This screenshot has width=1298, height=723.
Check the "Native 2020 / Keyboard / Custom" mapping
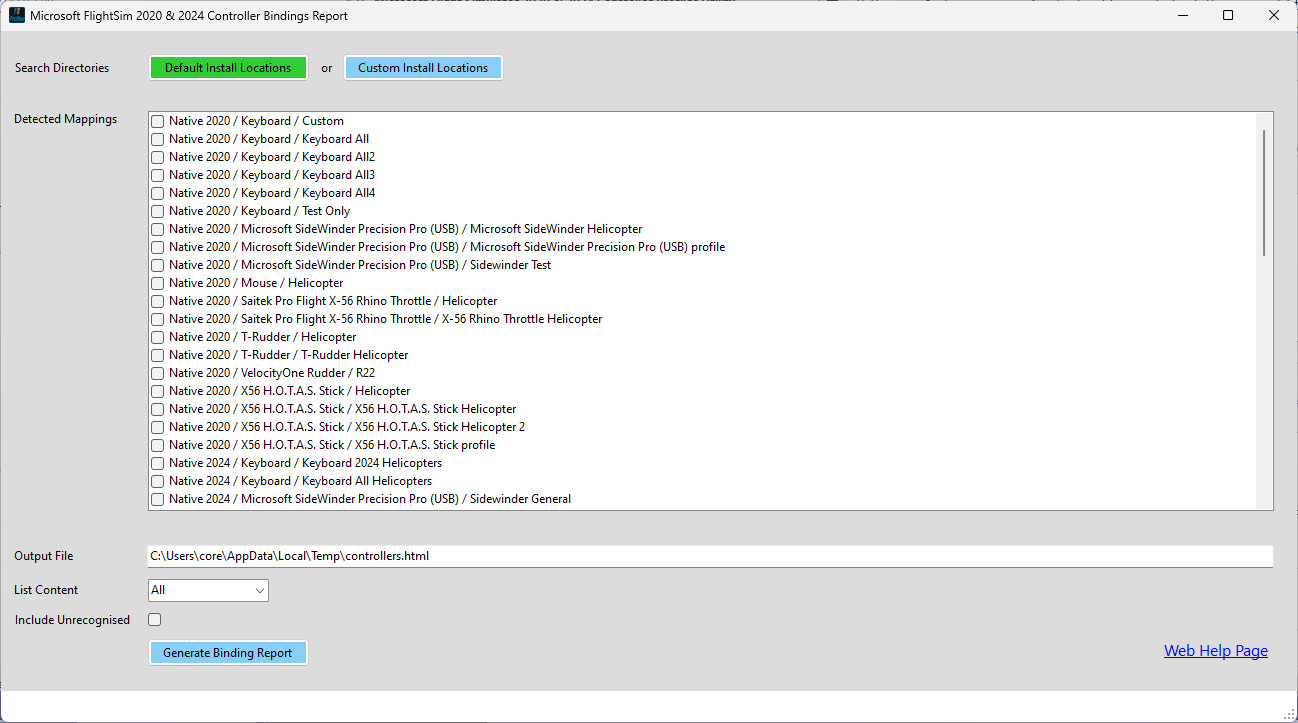point(158,121)
